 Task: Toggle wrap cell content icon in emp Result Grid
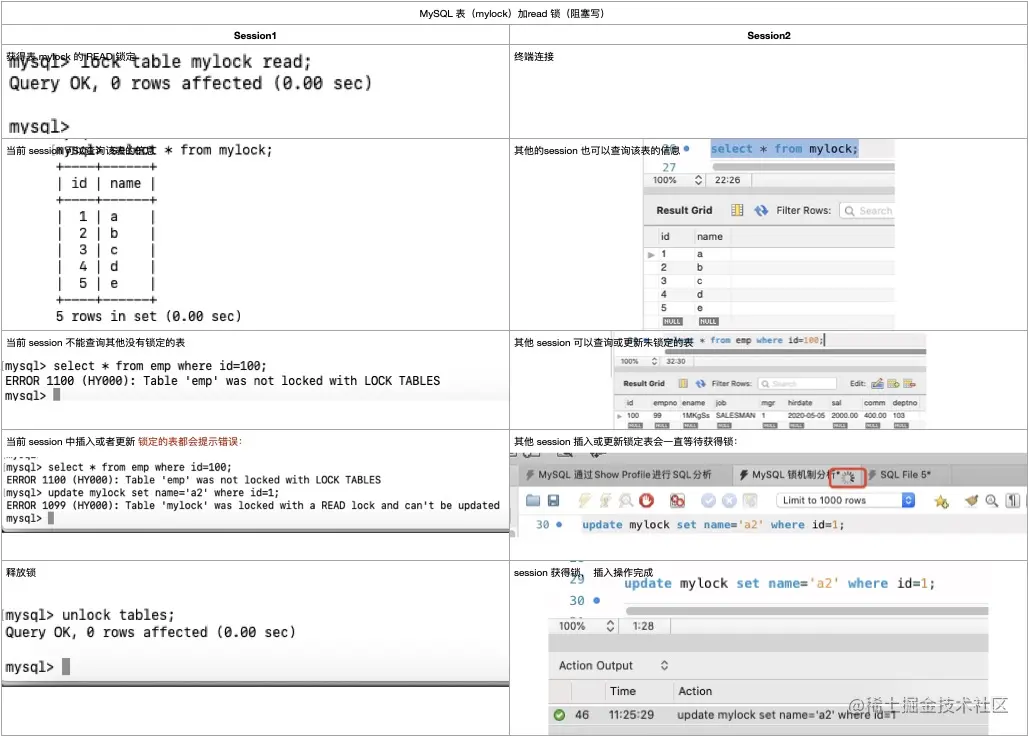pyautogui.click(x=683, y=384)
